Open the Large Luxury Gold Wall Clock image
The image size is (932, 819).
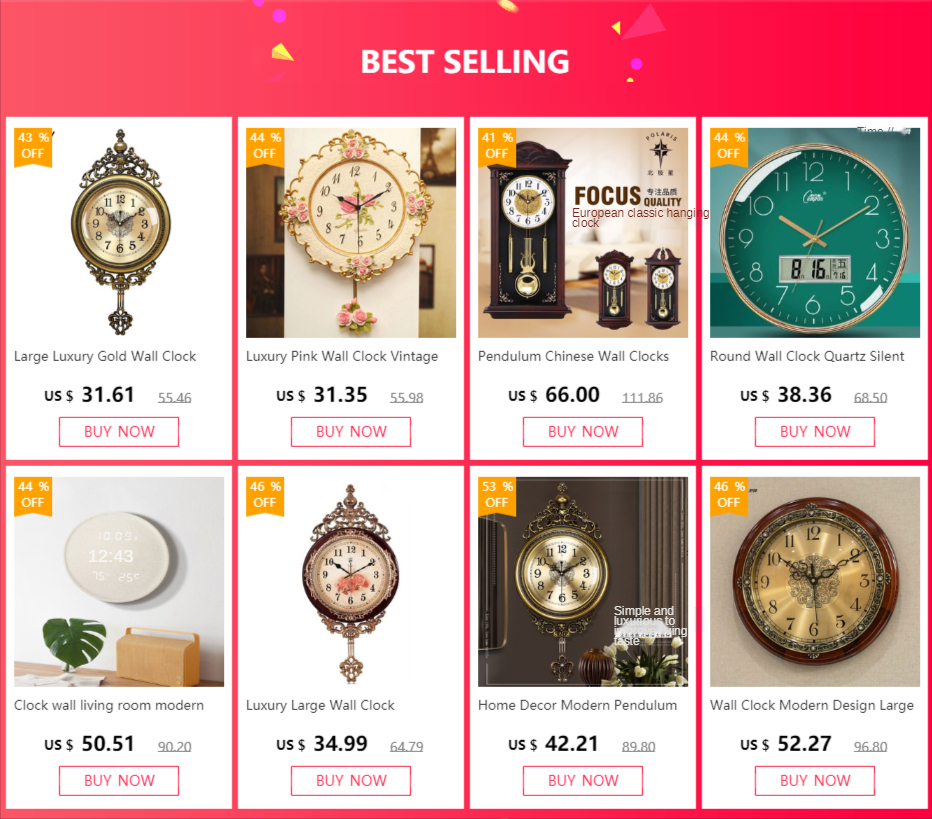click(120, 233)
